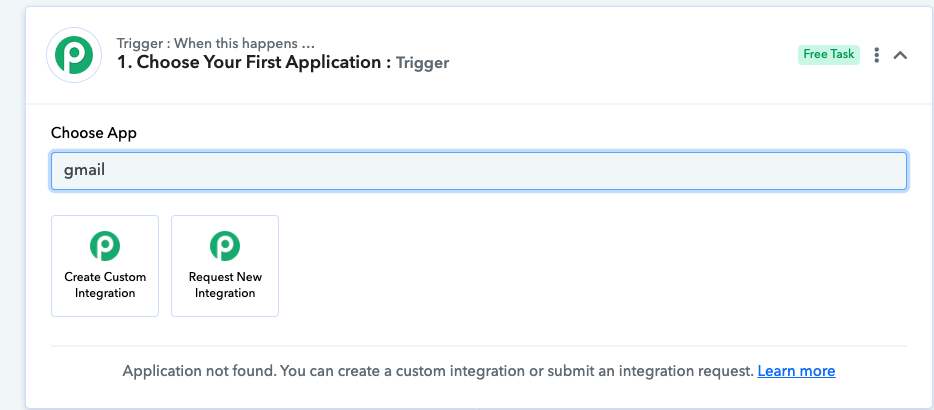
Task: Click the 'Choose App' label
Action: [94, 133]
